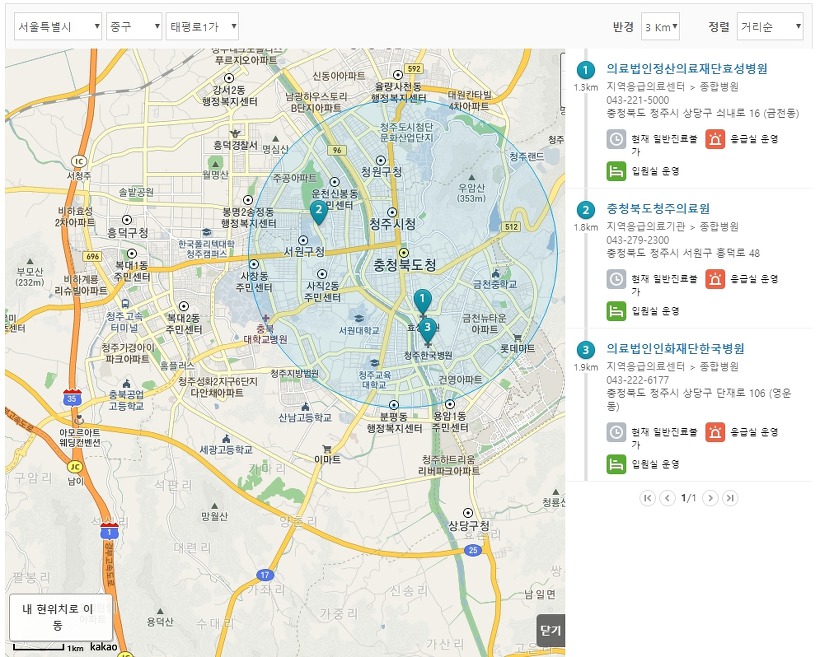The height and width of the screenshot is (657, 820).
Task: Click 롯데마트 shopping cart icon on map
Action: coord(517,338)
